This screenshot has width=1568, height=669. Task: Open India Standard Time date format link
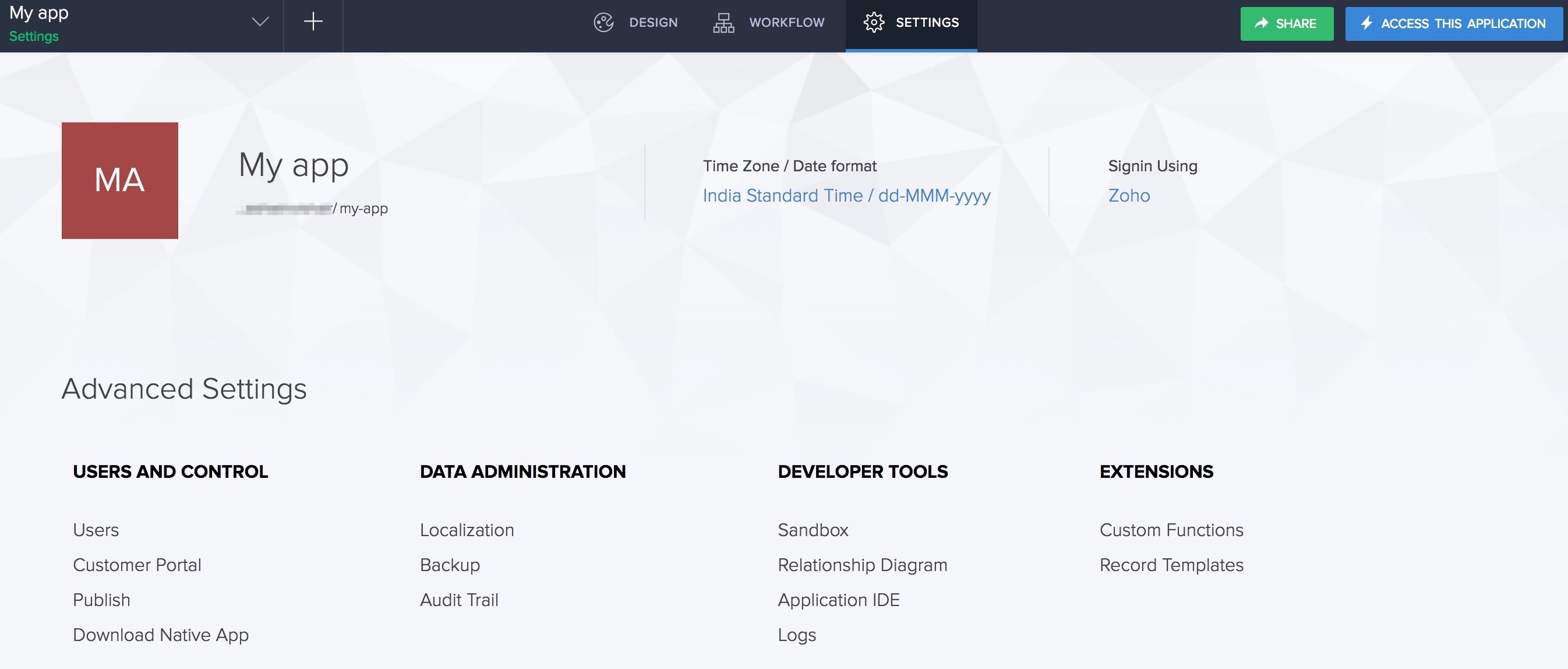click(847, 195)
